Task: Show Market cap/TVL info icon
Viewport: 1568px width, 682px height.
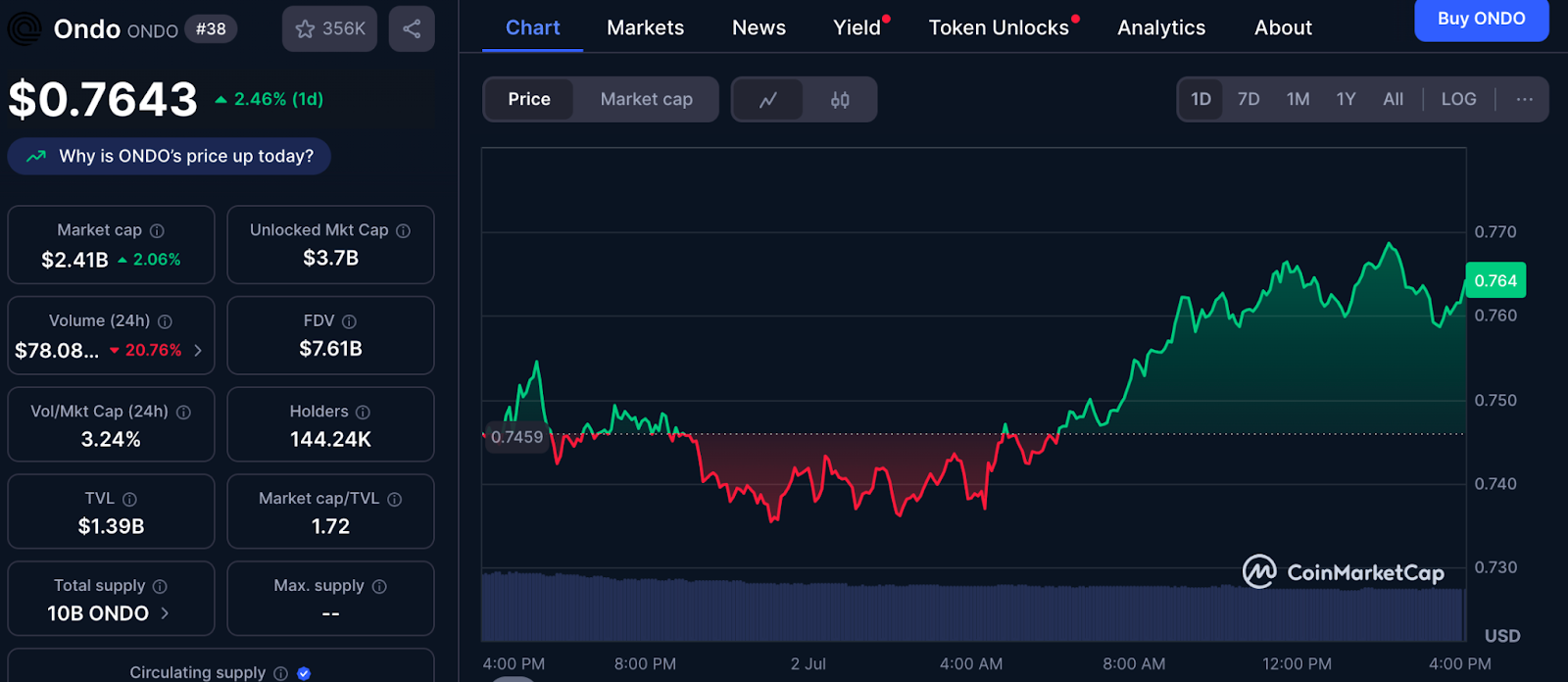Action: (394, 500)
